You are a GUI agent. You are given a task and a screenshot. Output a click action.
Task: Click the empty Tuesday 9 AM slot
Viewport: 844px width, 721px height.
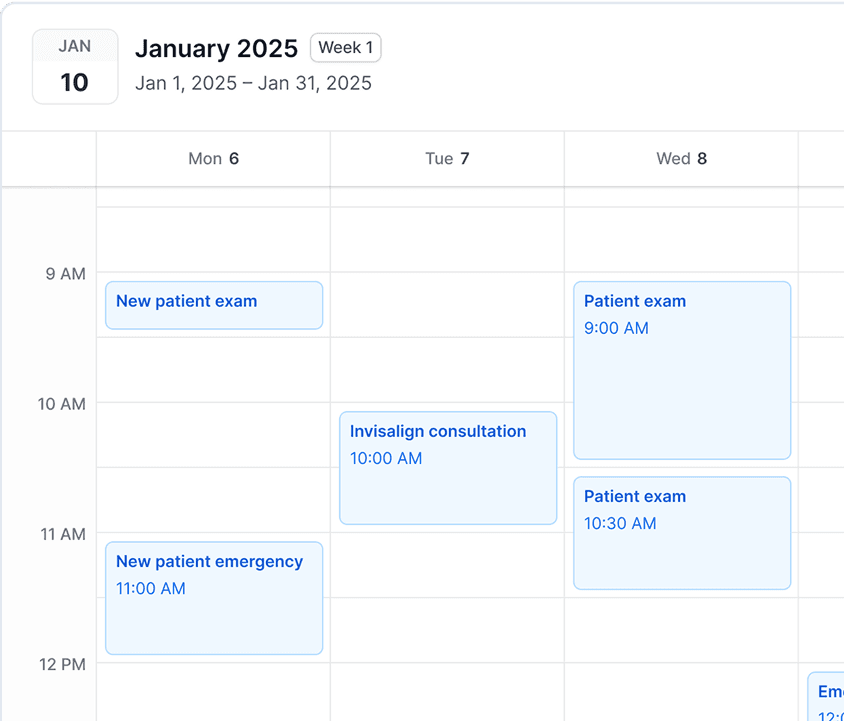click(x=447, y=305)
